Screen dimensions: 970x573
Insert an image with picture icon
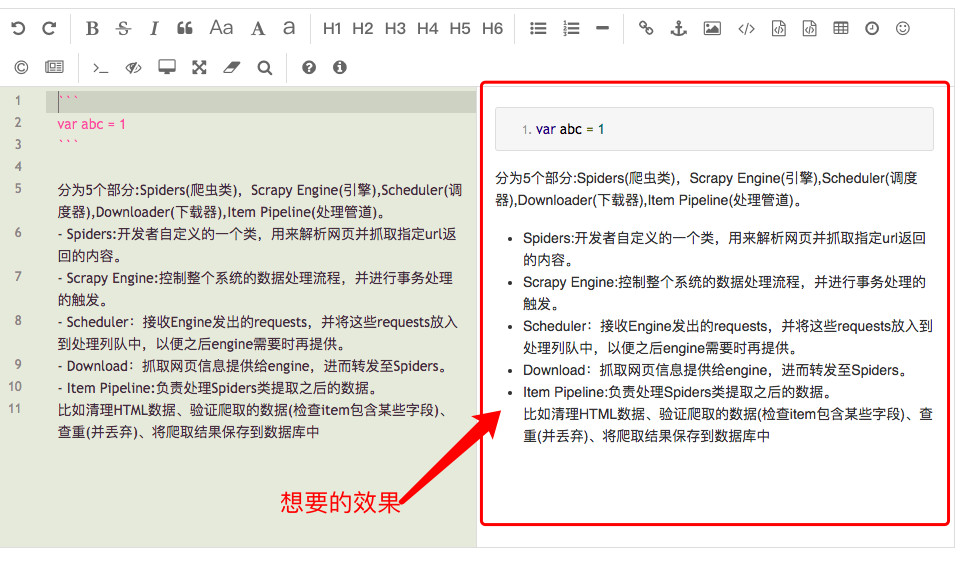[x=712, y=28]
